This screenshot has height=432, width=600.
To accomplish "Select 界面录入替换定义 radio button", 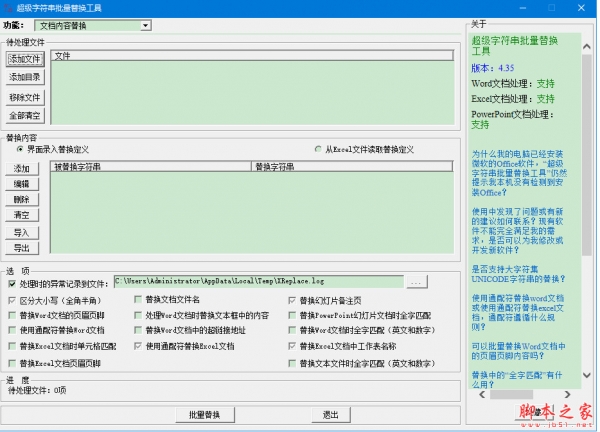I will (20, 149).
